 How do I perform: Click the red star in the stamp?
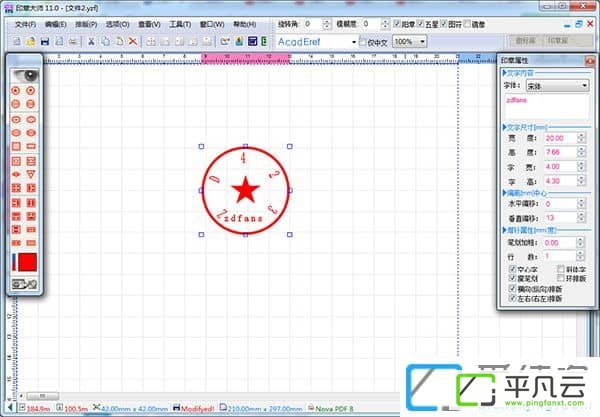point(245,190)
